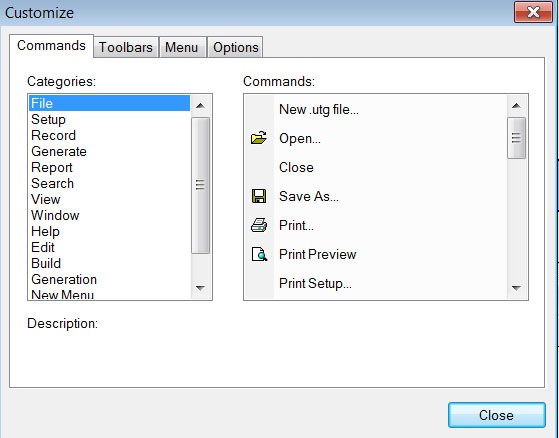559x438 pixels.
Task: Click the Categories list scroll up arrow
Action: (200, 105)
